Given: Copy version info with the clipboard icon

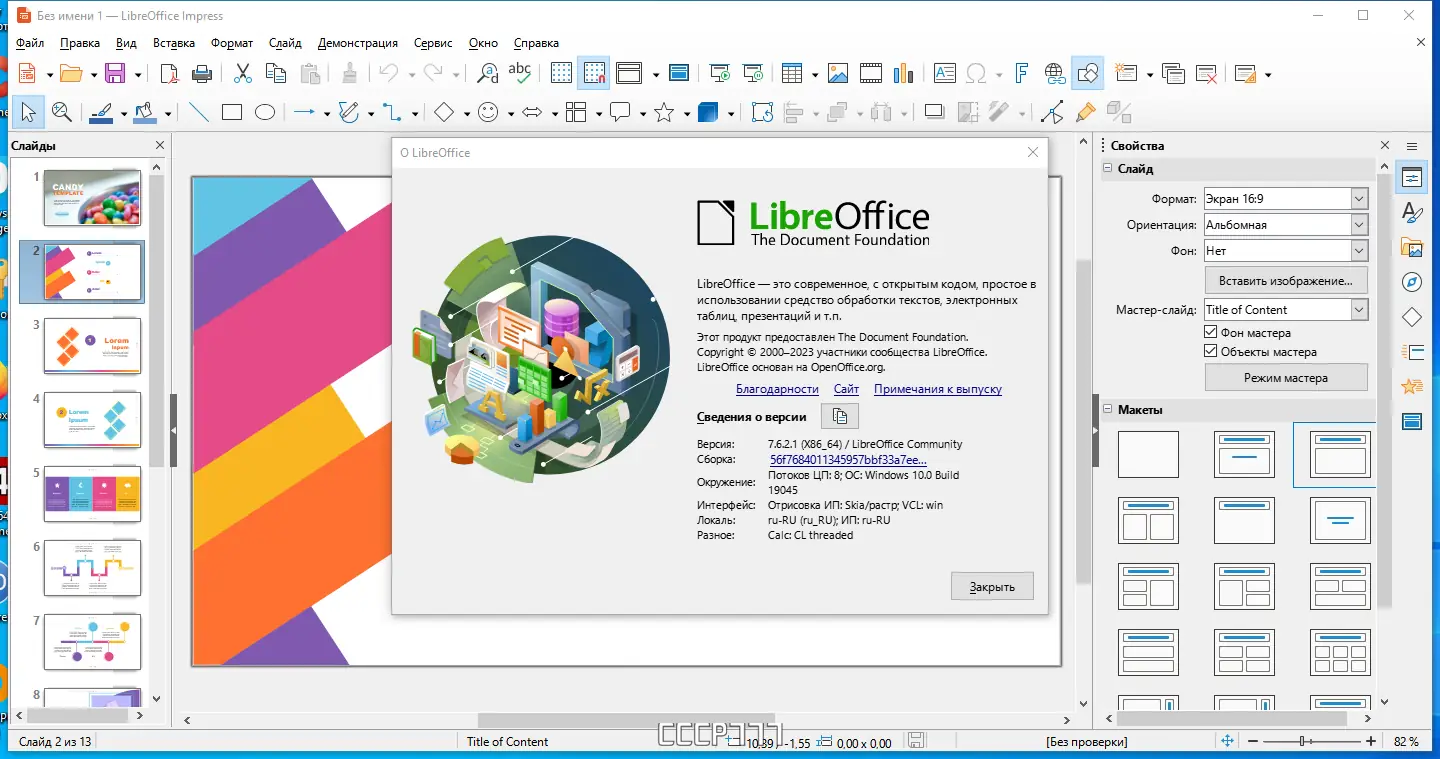Looking at the screenshot, I should coord(840,416).
